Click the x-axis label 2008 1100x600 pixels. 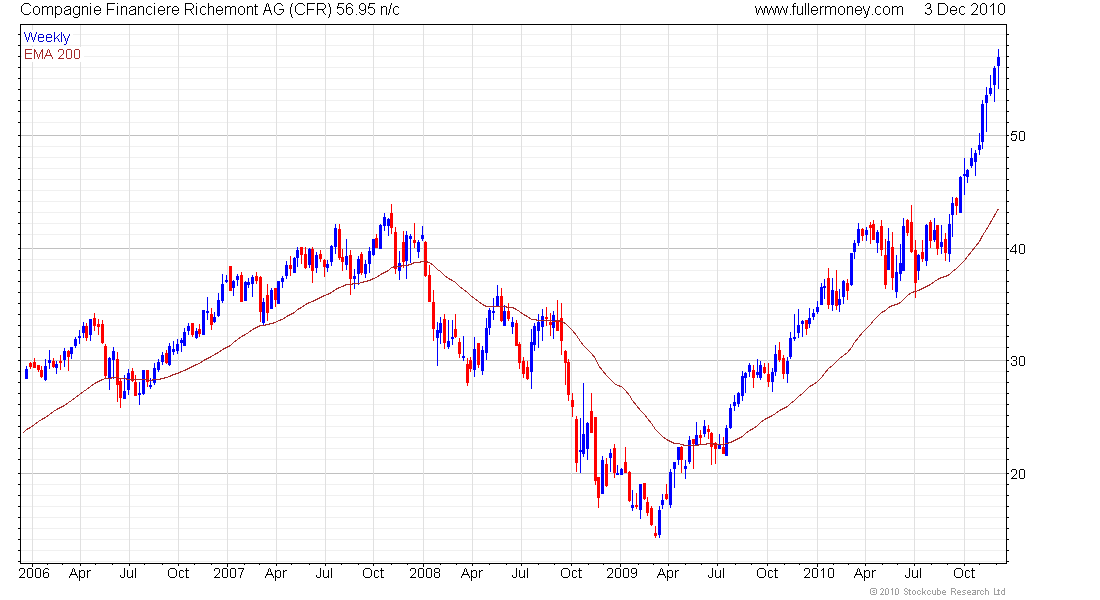click(x=425, y=573)
